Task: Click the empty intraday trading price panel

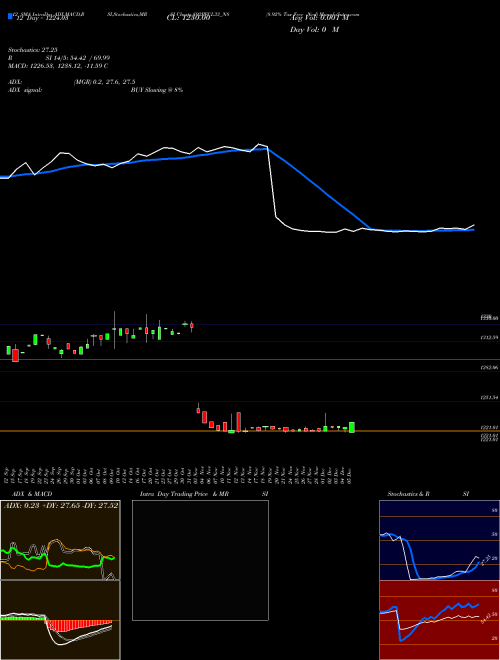Action: point(200,560)
